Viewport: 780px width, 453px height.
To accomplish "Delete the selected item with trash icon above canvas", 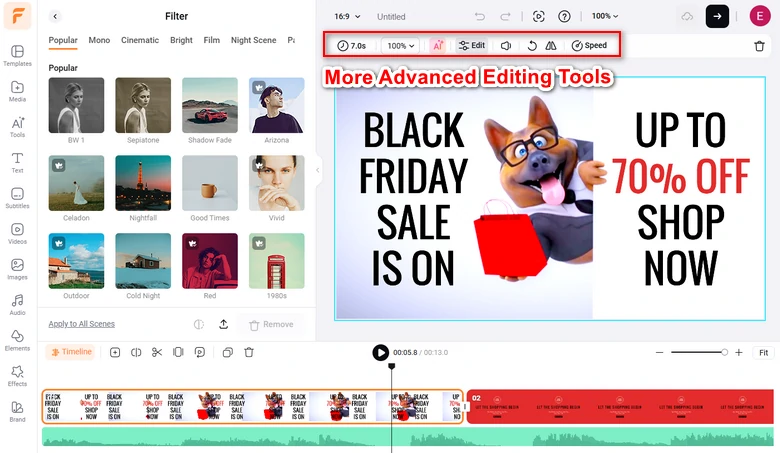I will click(x=759, y=46).
